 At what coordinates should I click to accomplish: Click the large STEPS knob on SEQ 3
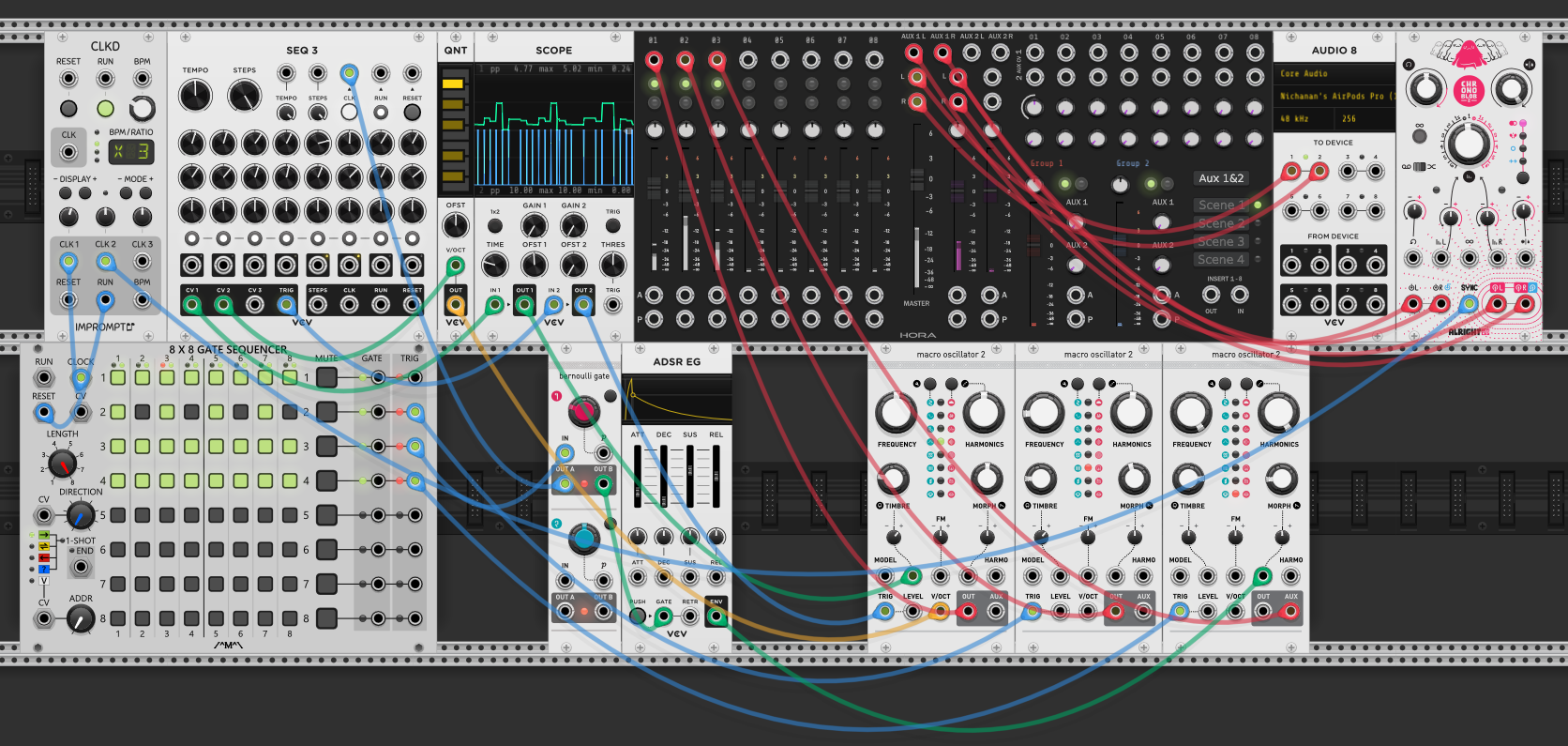coord(245,95)
